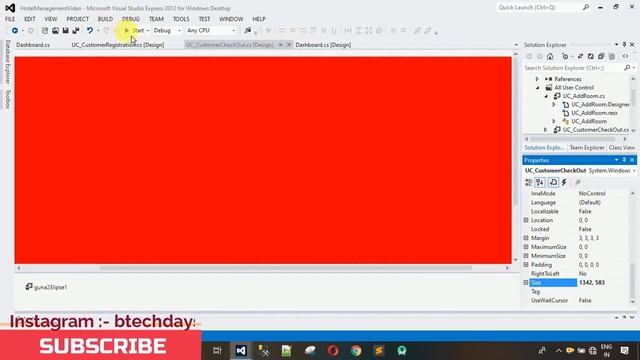Screen dimensions: 640x360
Task: Click the Categorized view icon in Properties
Action: click(x=529, y=182)
